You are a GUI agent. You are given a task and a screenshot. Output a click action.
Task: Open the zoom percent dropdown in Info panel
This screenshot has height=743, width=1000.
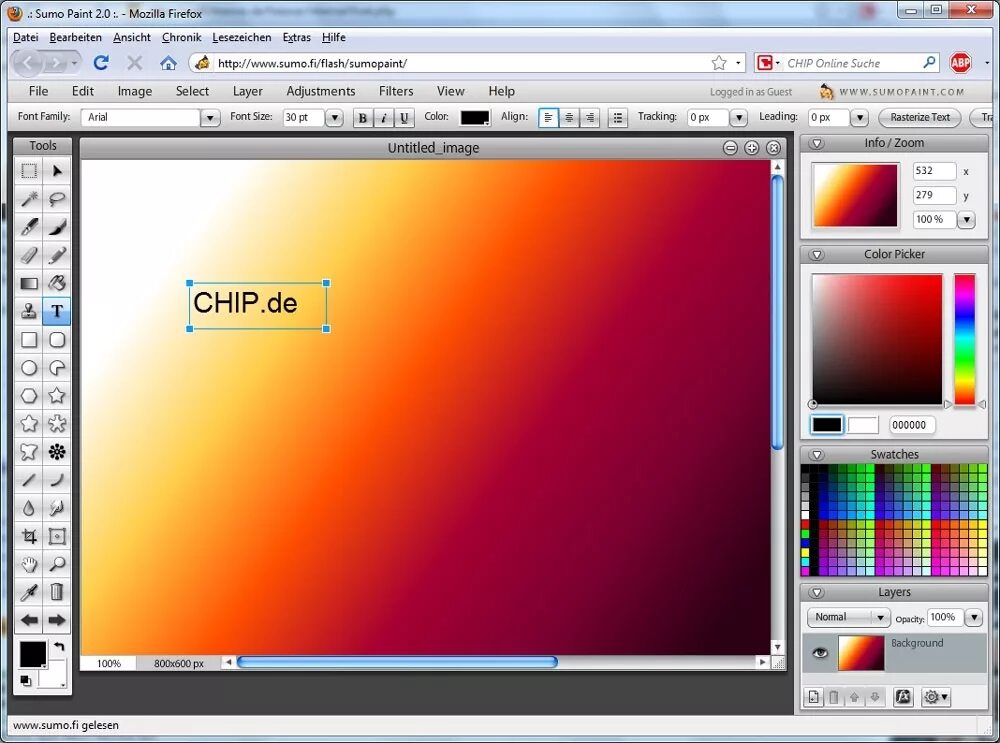tap(966, 219)
